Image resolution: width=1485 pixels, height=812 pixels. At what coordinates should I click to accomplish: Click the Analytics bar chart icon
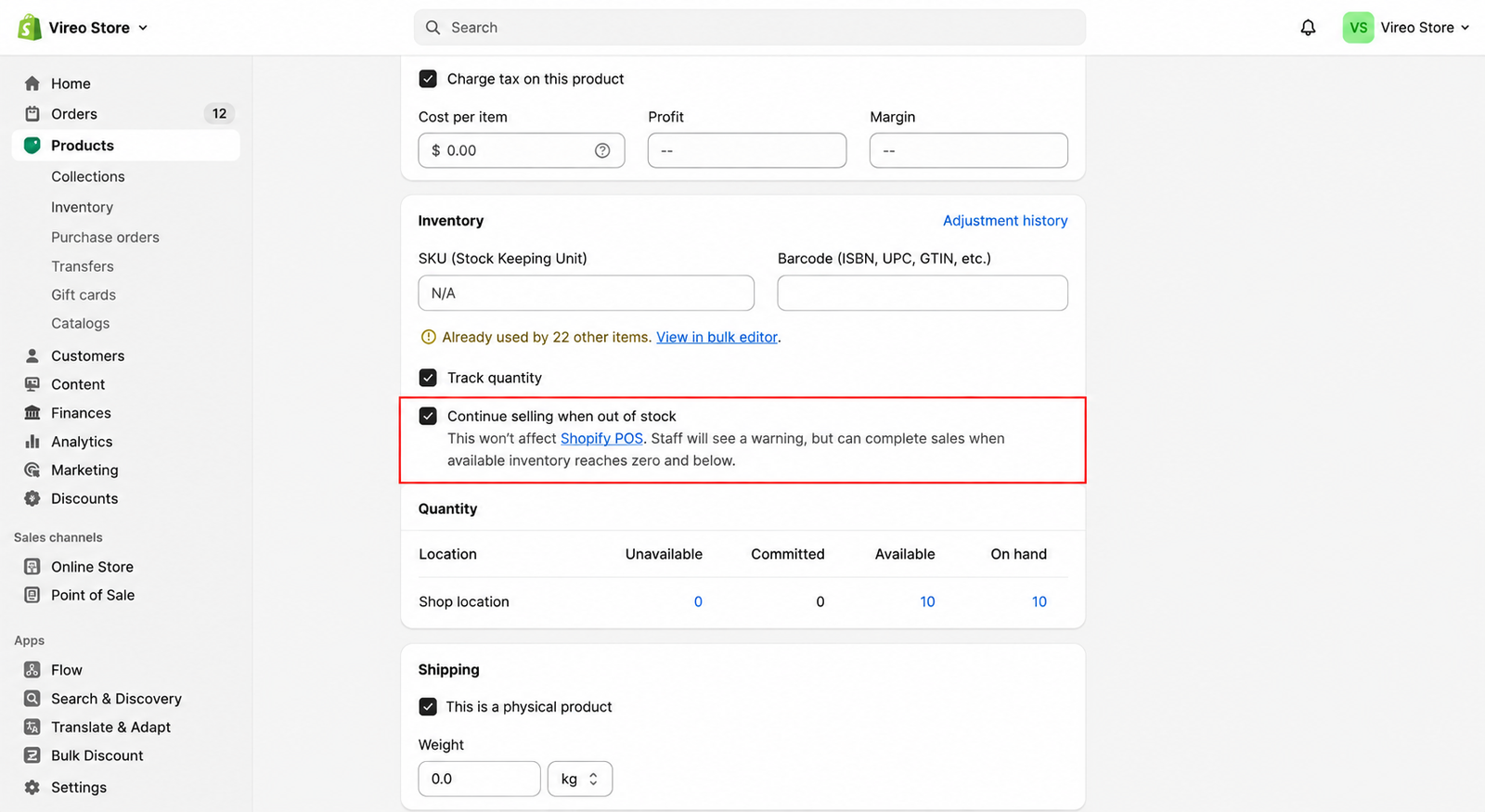tap(32, 442)
